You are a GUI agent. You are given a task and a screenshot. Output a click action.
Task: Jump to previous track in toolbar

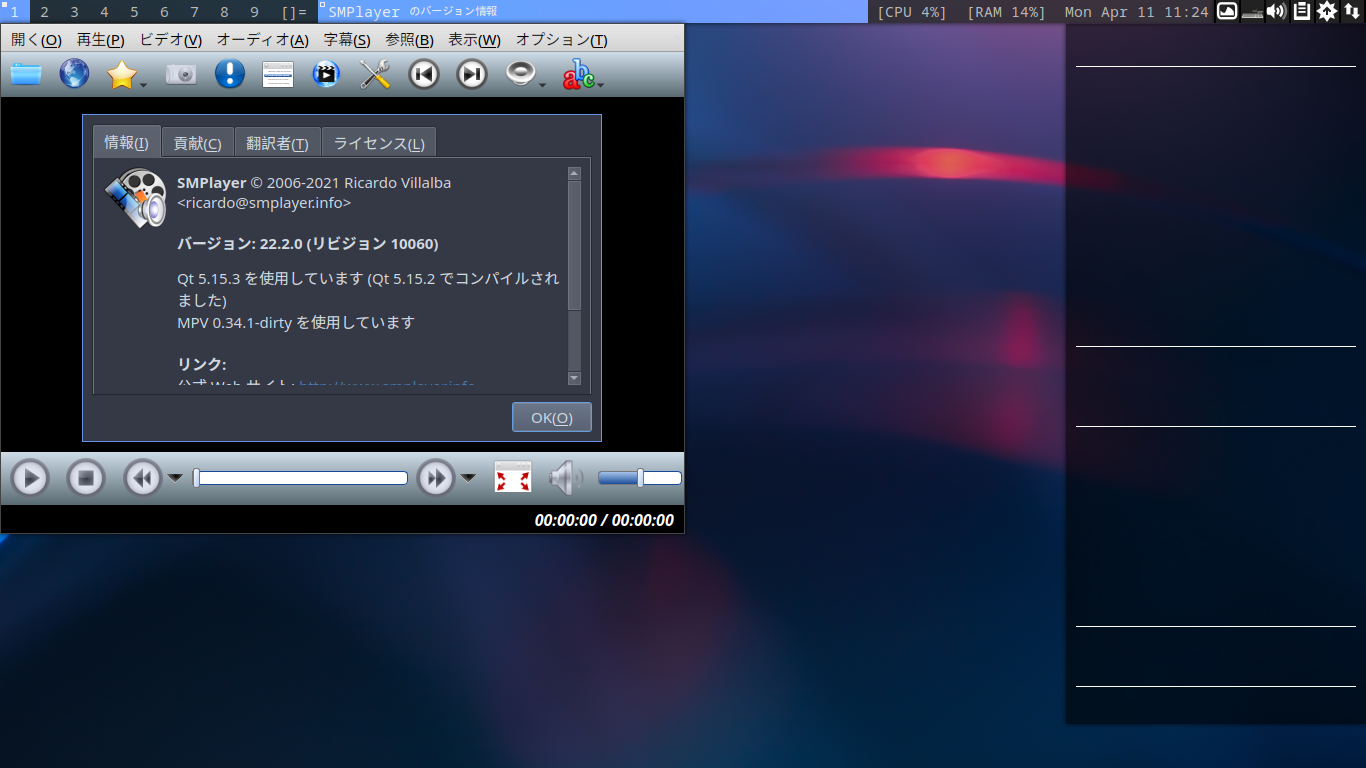tap(424, 74)
